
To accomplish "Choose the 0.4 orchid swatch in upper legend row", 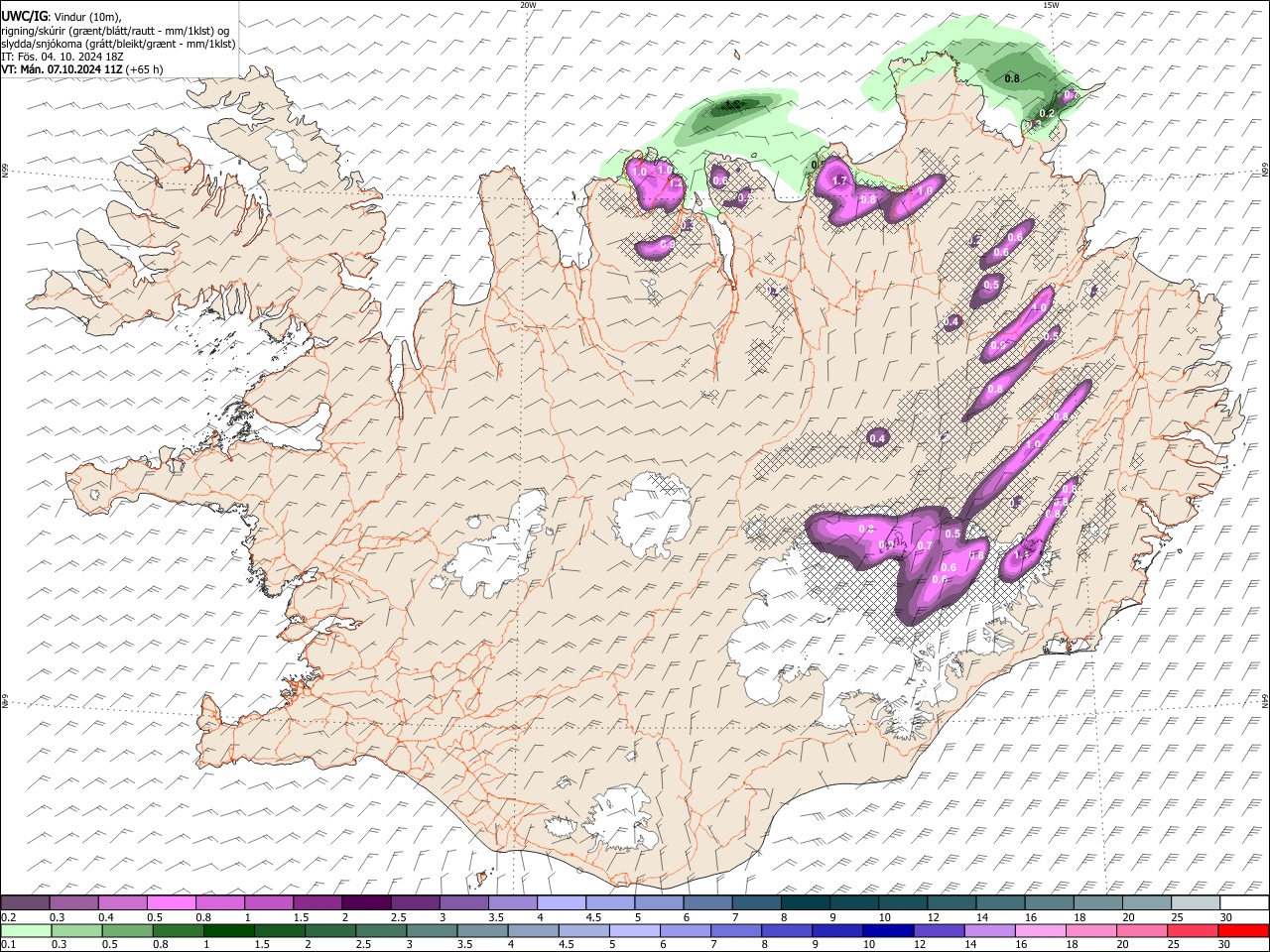I will click(x=122, y=903).
